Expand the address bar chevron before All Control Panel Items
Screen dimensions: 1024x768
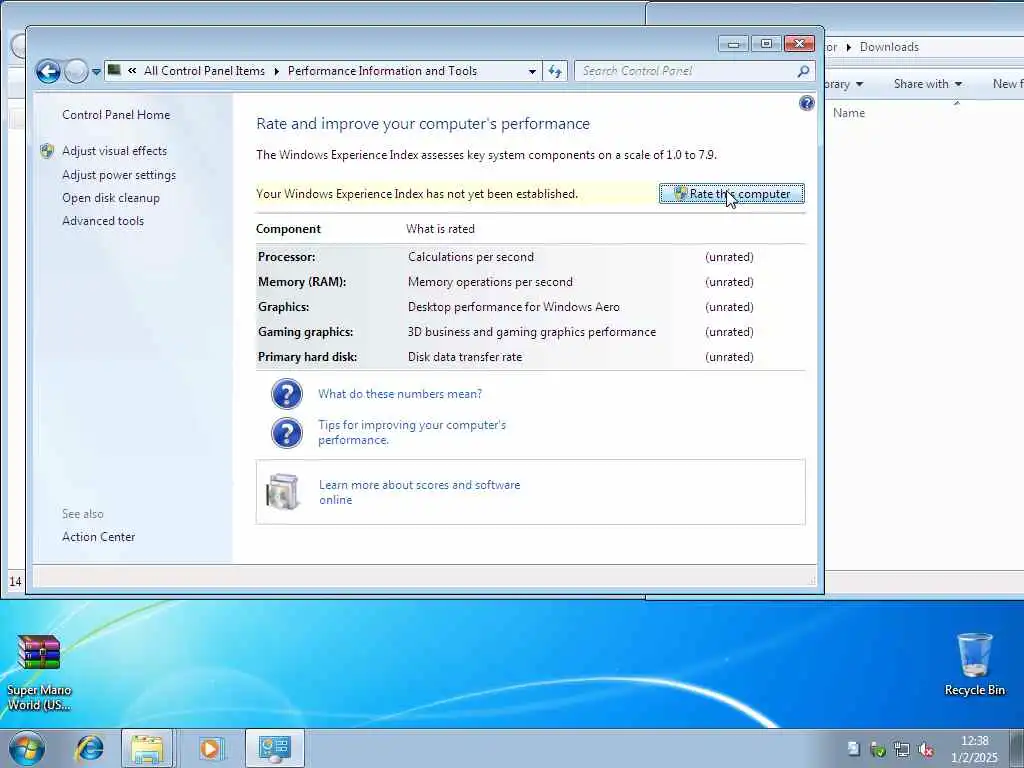point(132,71)
